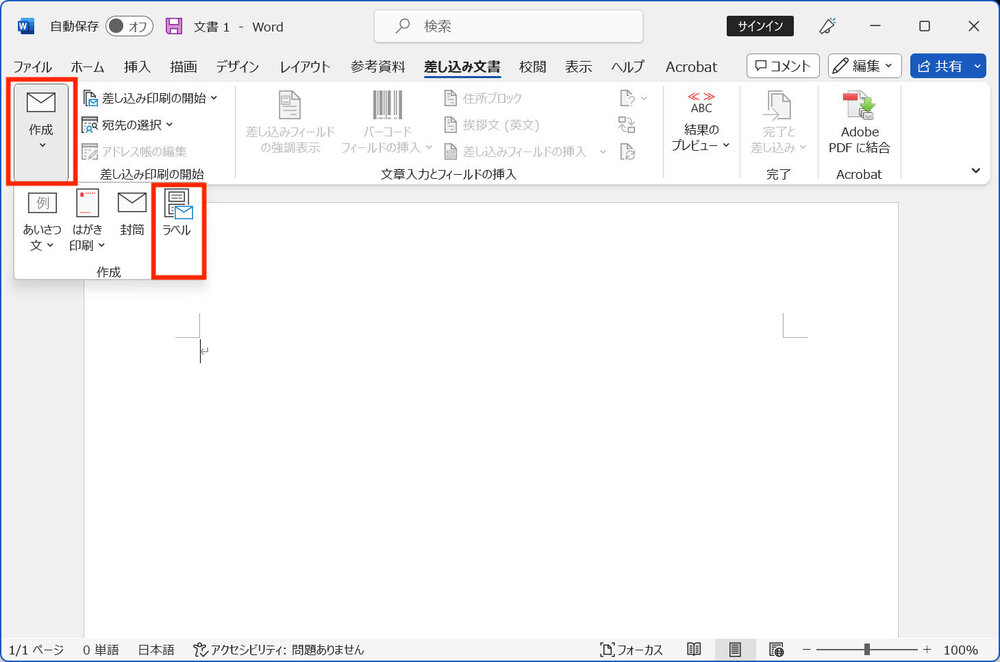Expand 差し込み印刷の開始 menu
This screenshot has height=662, width=1000.
pyautogui.click(x=151, y=98)
